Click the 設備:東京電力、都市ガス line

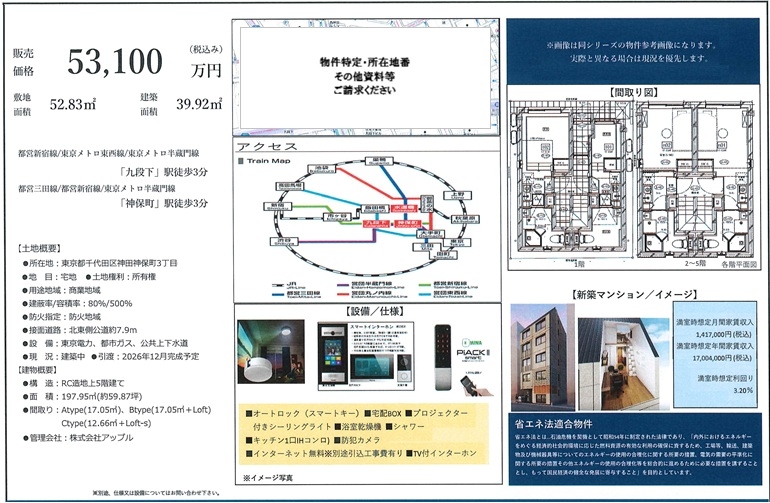[105, 343]
